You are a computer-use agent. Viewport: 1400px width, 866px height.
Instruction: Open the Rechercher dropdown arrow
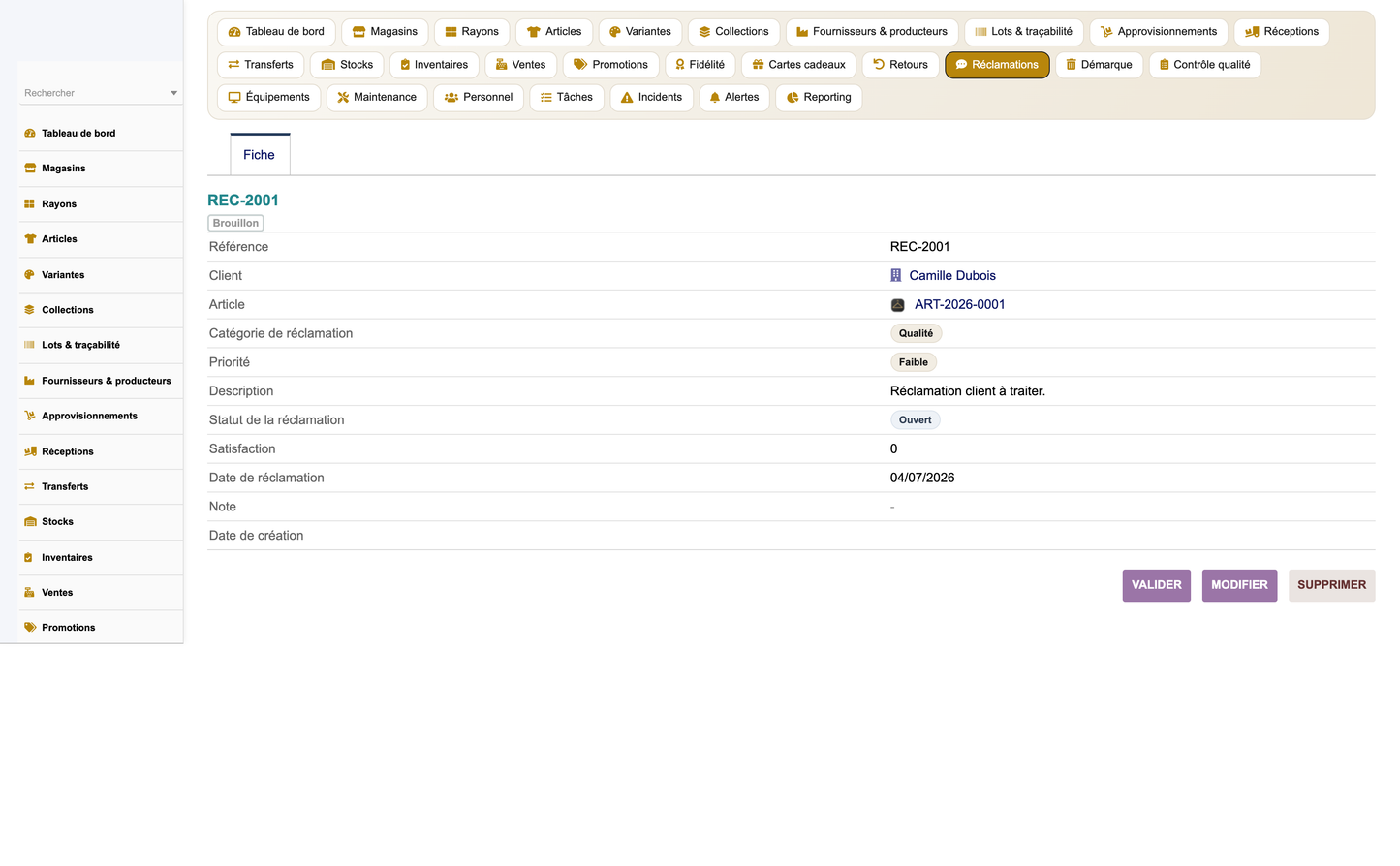pyautogui.click(x=173, y=93)
